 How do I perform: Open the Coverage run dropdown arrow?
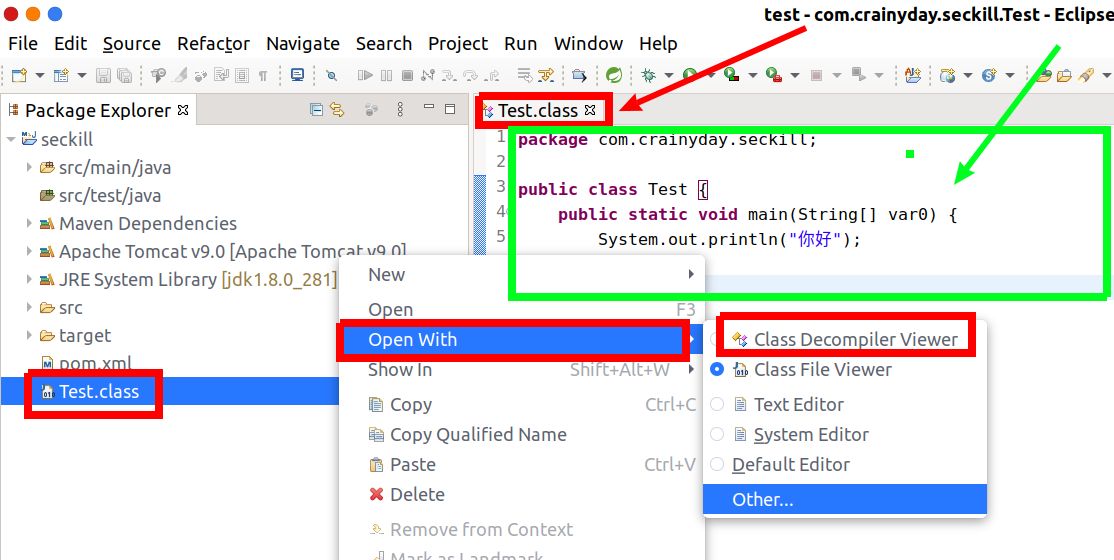(752, 75)
